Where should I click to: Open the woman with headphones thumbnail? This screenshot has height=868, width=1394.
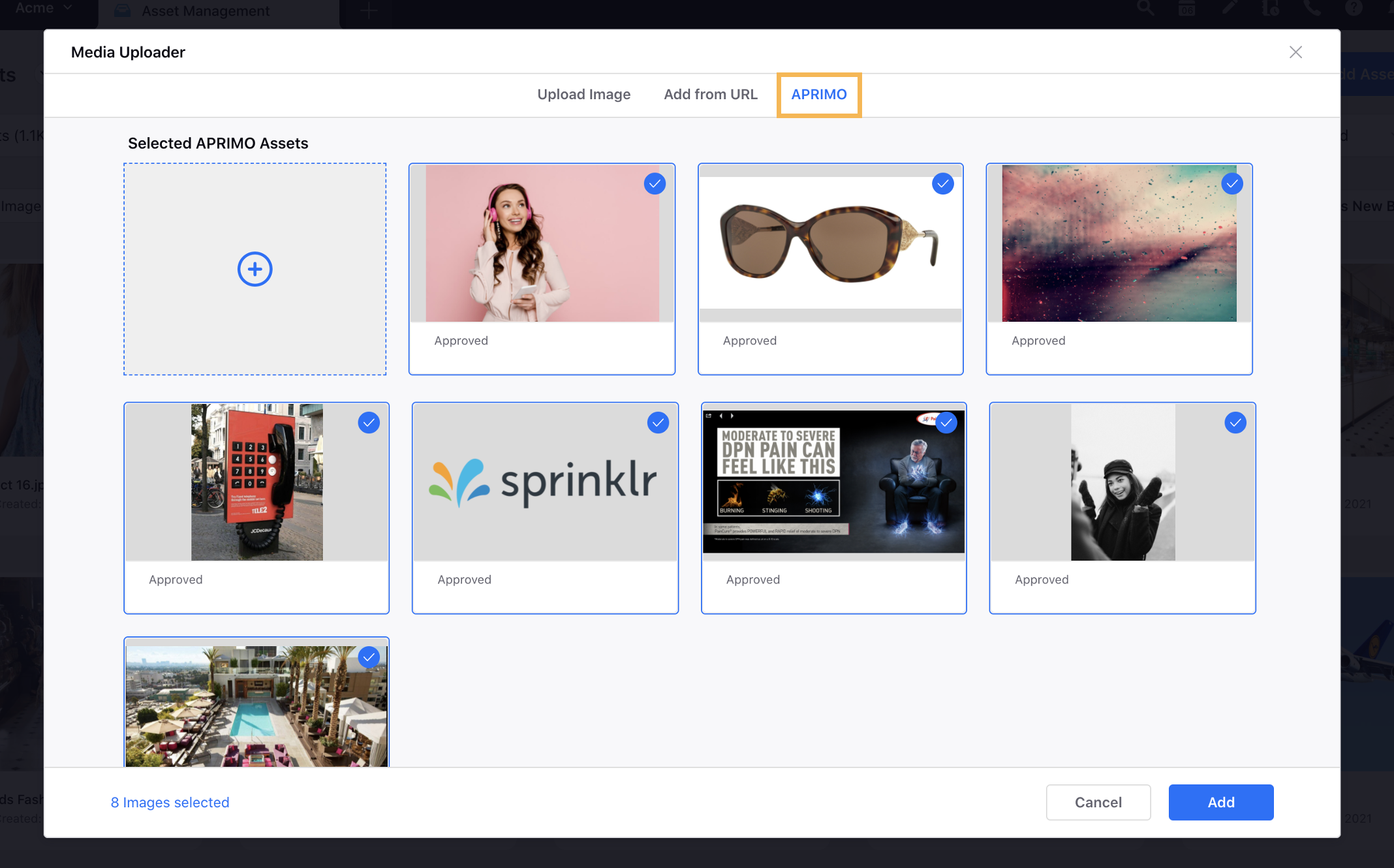(x=542, y=243)
